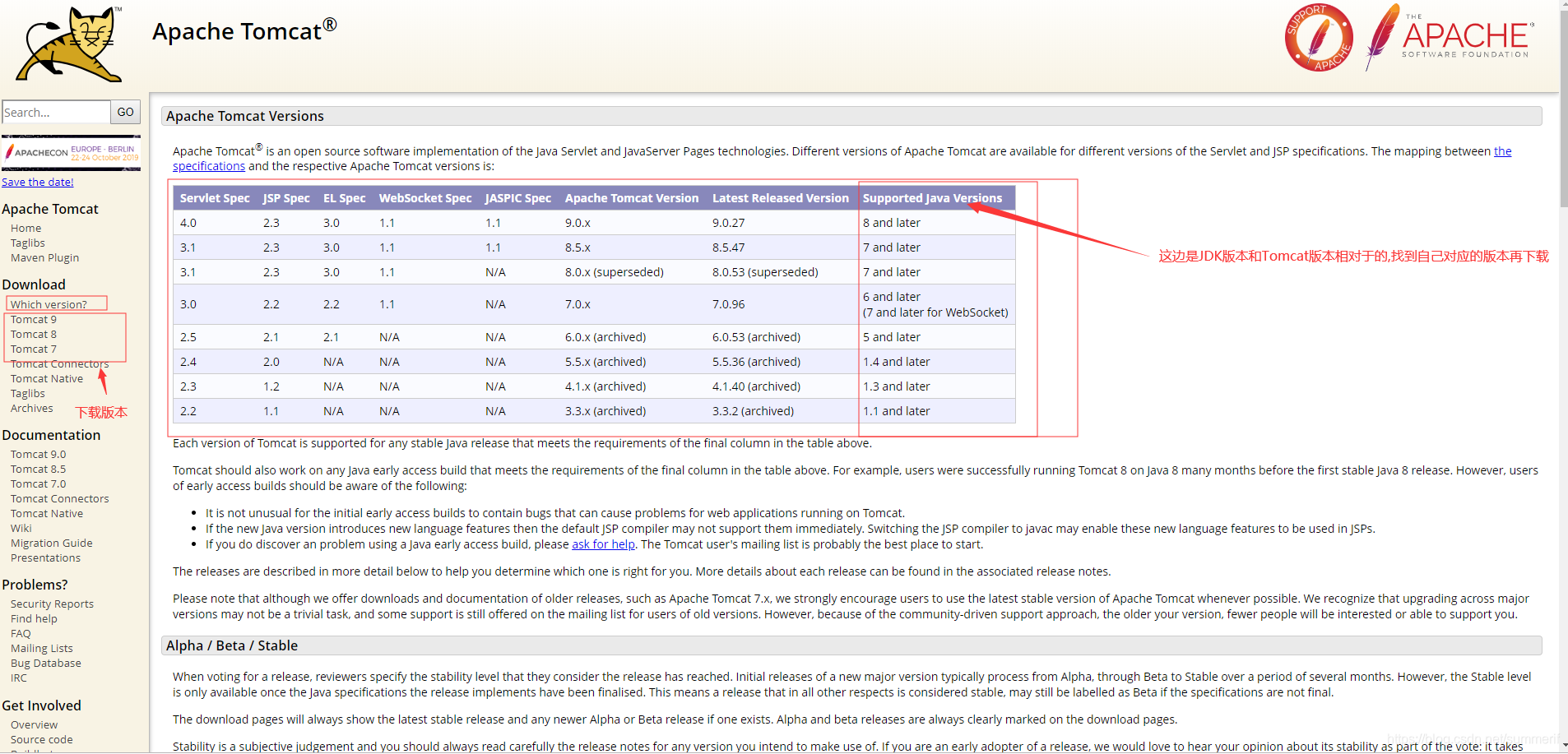Open Tomcat 9.0 documentation
Viewport: 1568px width, 754px height.
point(39,455)
